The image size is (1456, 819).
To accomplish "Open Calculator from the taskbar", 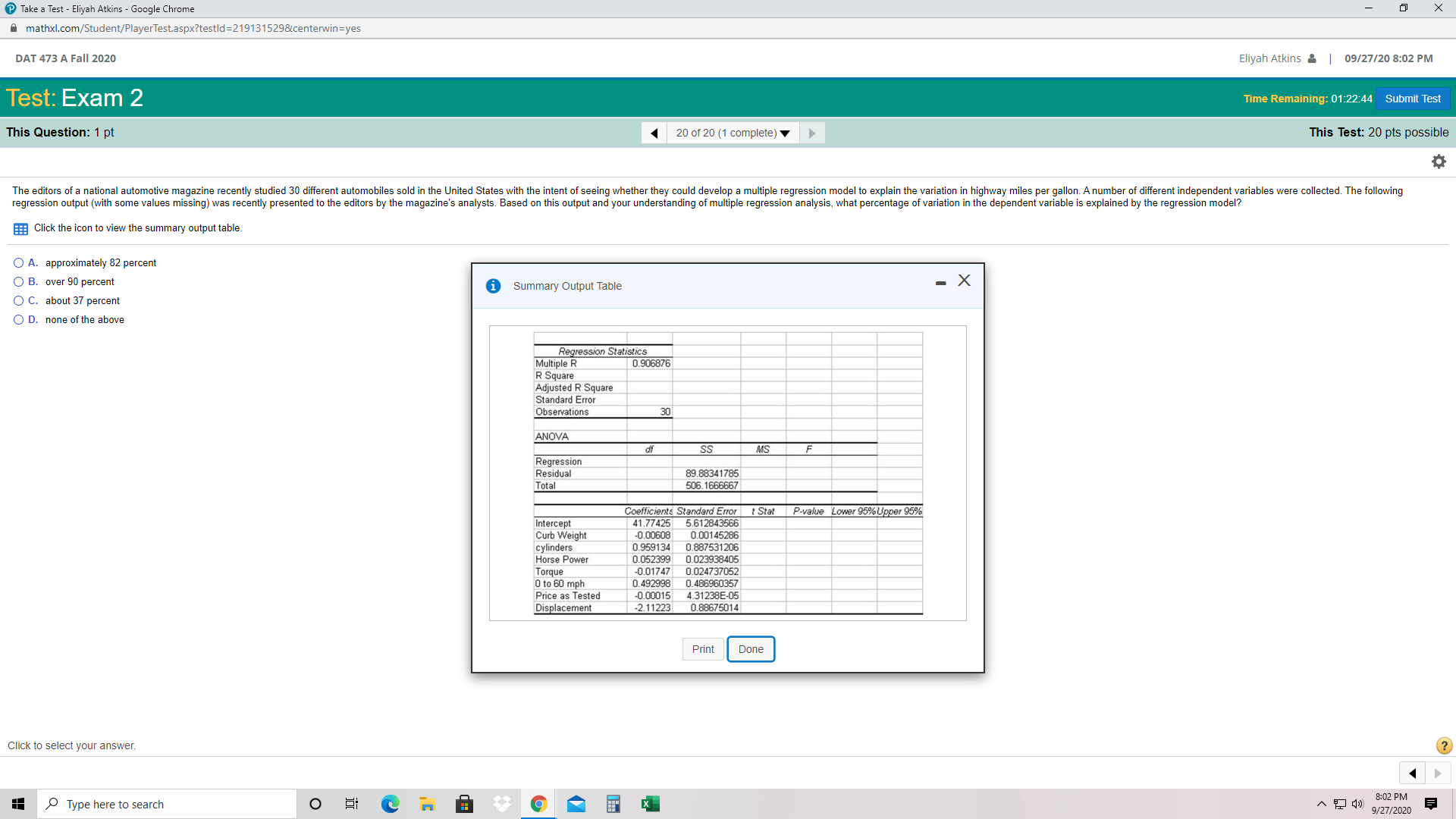I will pyautogui.click(x=613, y=804).
